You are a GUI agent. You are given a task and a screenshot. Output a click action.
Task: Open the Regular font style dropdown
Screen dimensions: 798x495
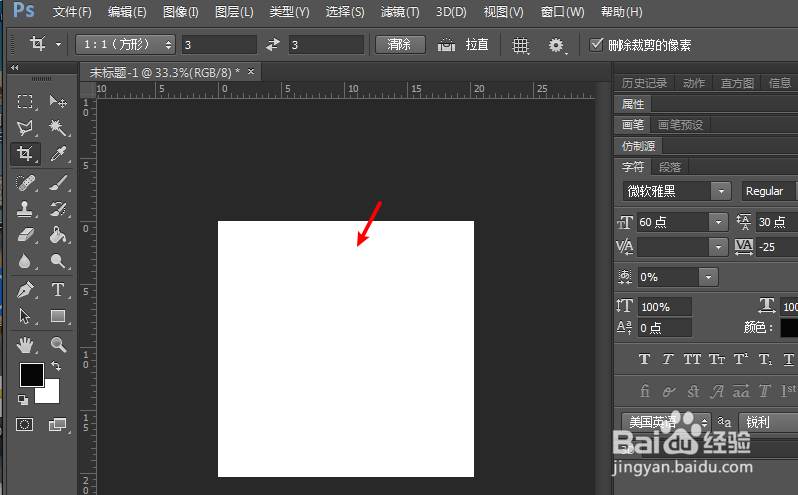[x=770, y=191]
